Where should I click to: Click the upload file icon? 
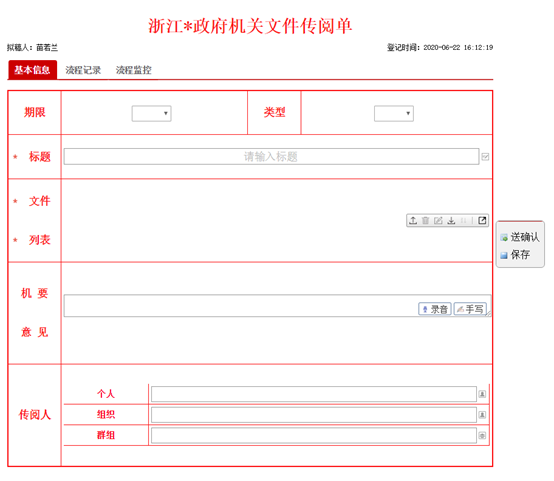(413, 221)
